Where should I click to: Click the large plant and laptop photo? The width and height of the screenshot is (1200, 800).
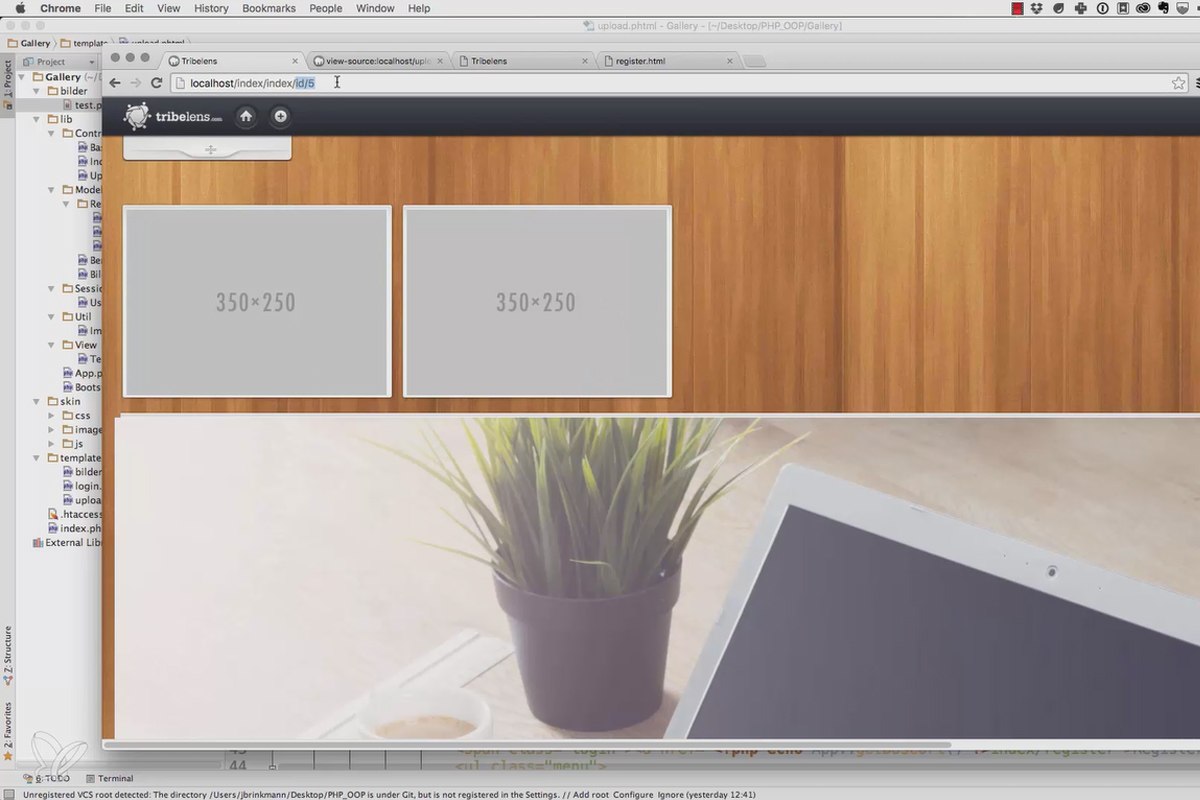click(x=657, y=577)
